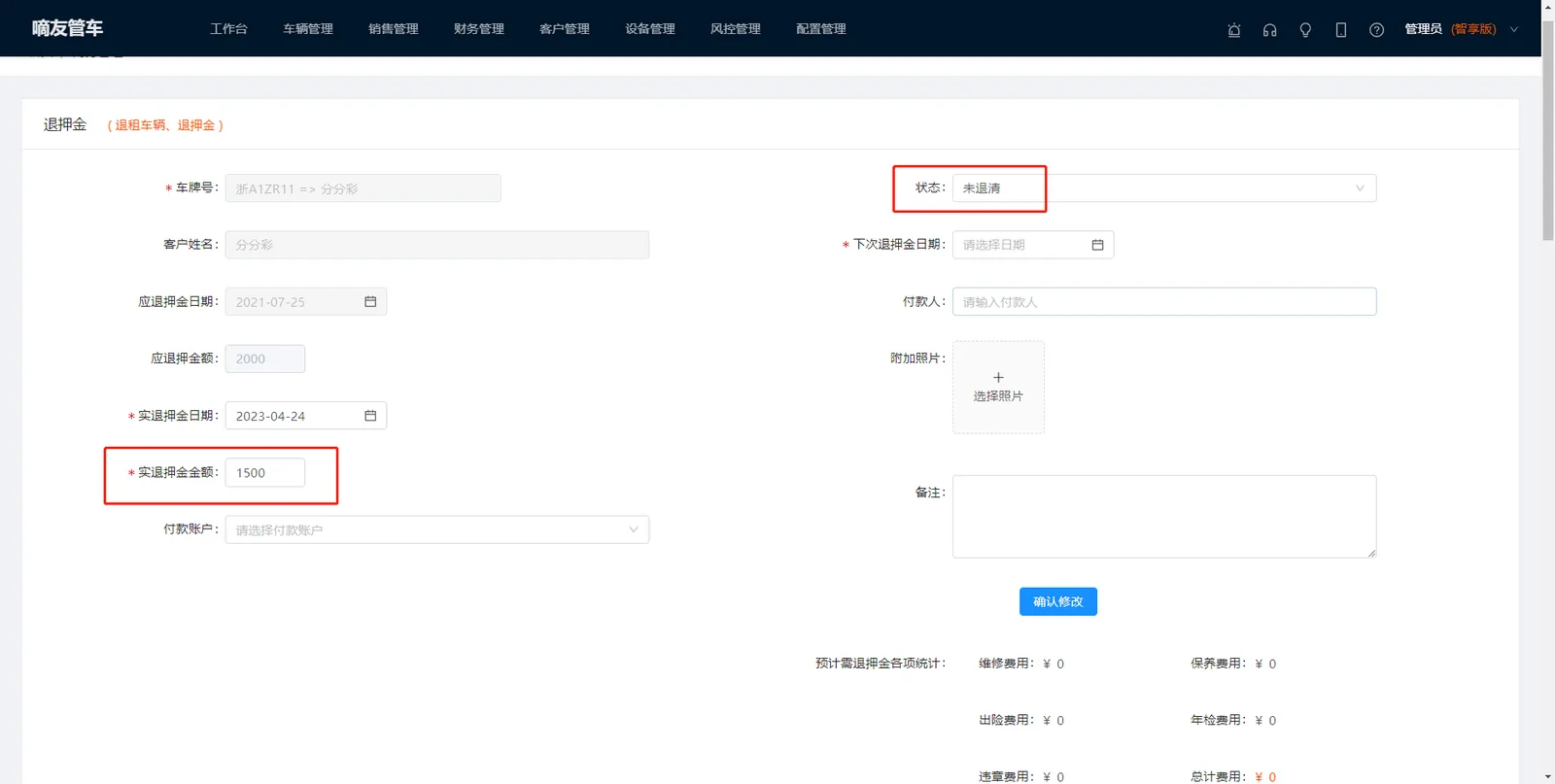Screen dimensions: 1555x784
Task: Open the 配置管理 menu
Action: click(821, 29)
